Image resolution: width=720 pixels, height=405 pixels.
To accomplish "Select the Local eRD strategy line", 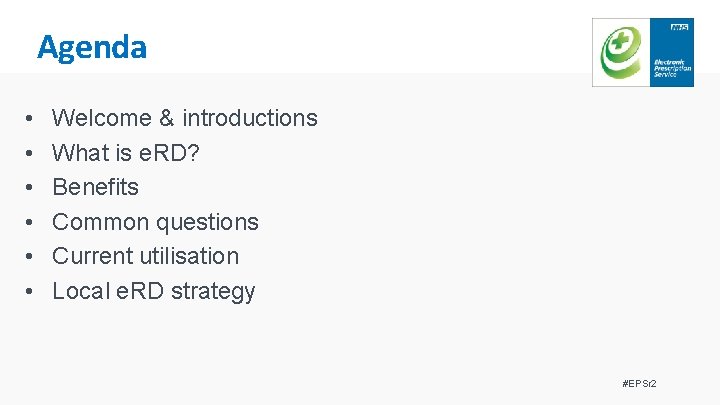I will point(153,291).
